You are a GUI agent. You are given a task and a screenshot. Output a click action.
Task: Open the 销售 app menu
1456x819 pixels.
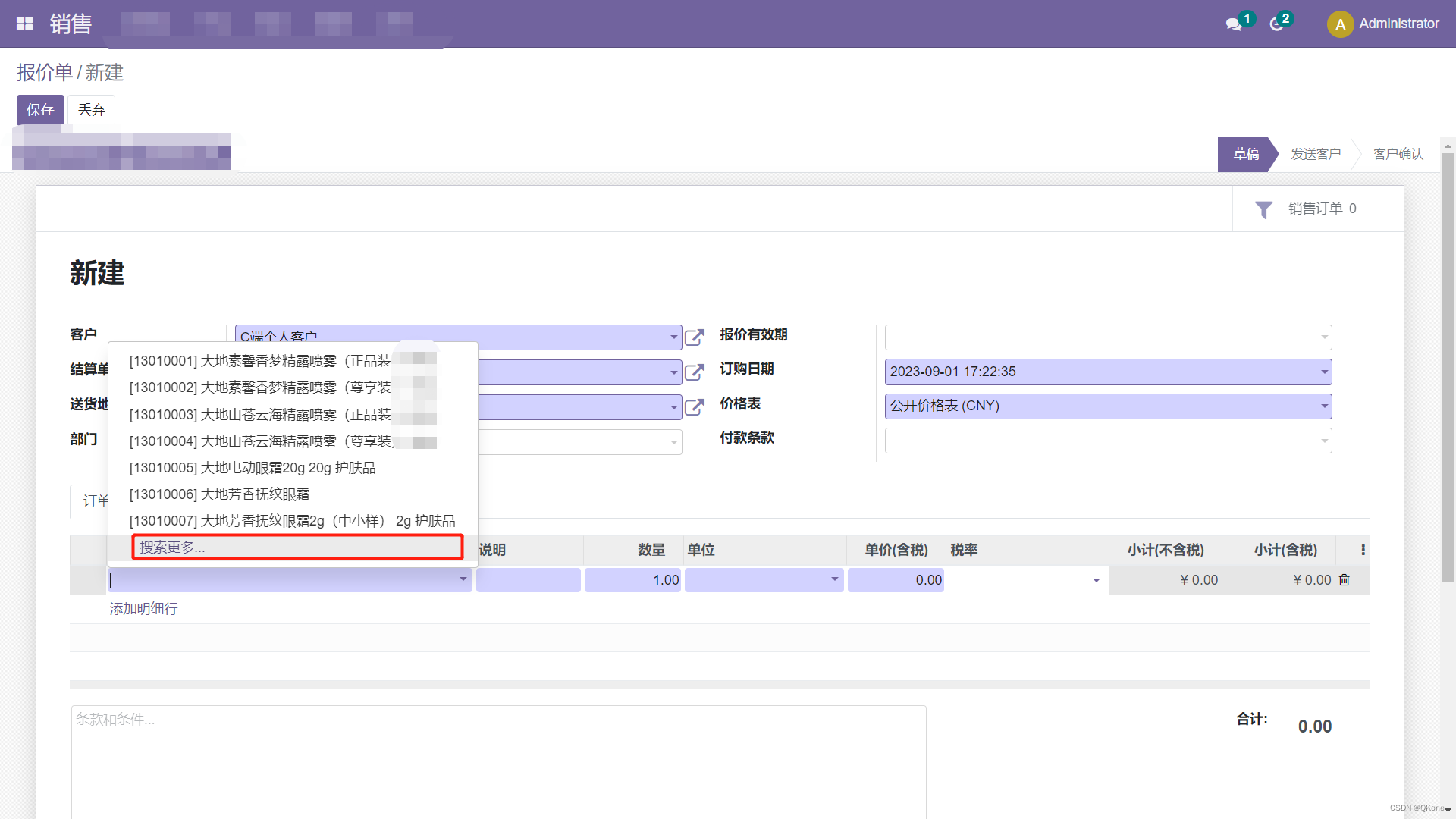(71, 24)
